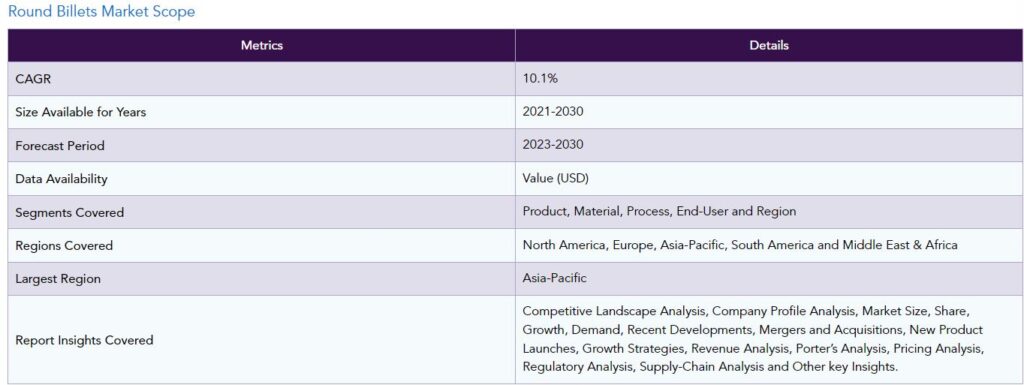Click the Regulatory Analysis, Supply-Chain text line
The image size is (1024, 385).
coord(711,367)
